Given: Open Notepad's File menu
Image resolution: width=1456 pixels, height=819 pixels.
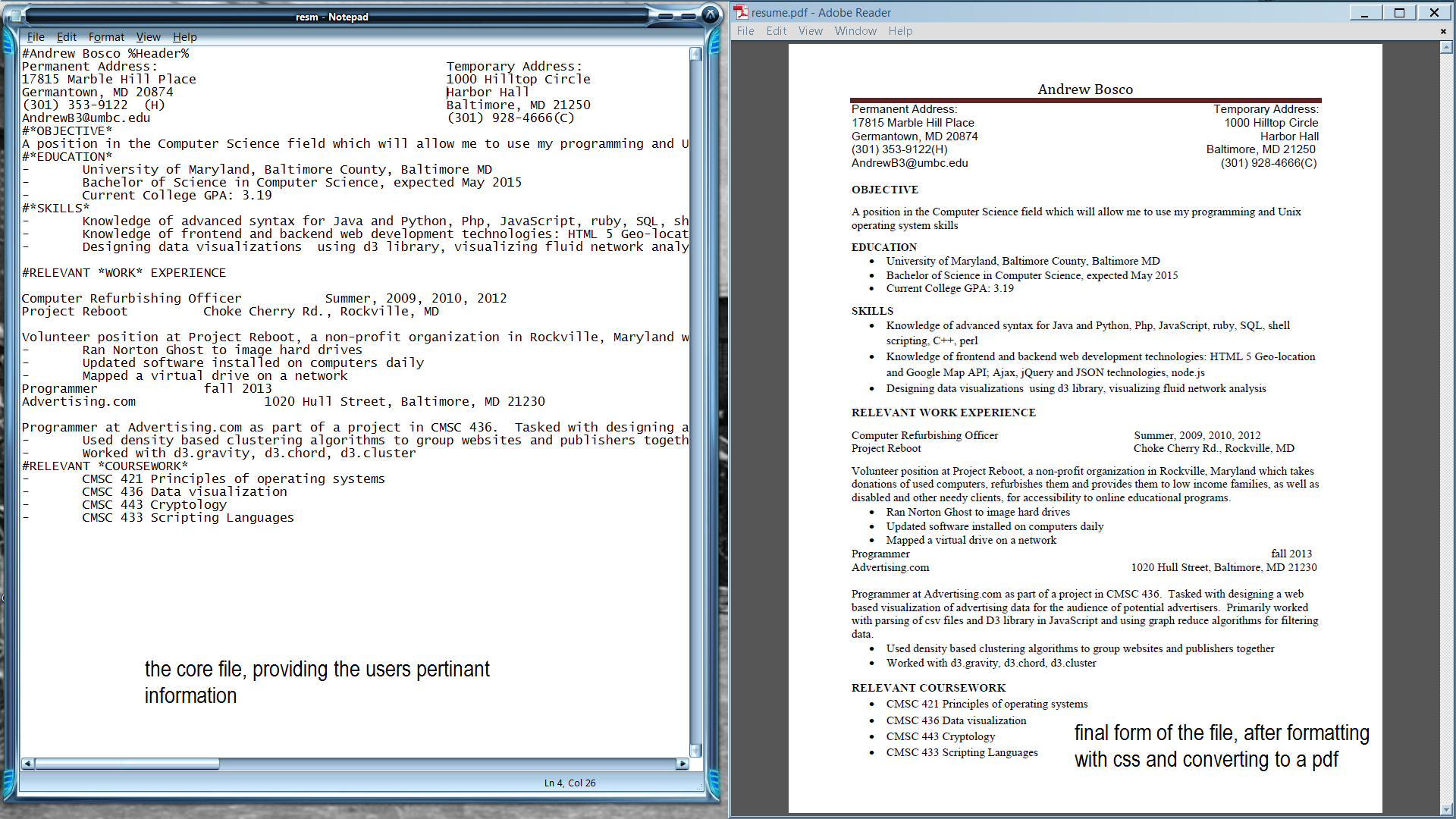Looking at the screenshot, I should [x=36, y=36].
